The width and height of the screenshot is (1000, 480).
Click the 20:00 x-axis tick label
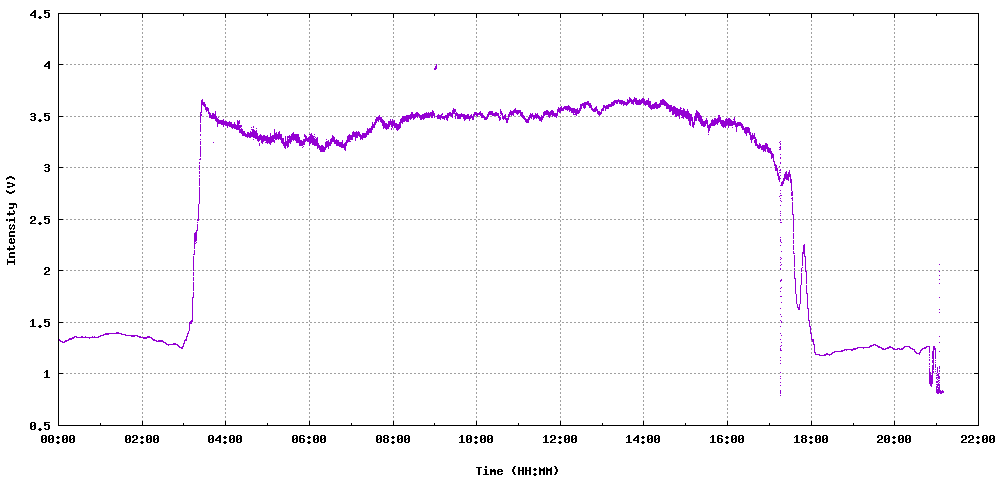click(894, 439)
